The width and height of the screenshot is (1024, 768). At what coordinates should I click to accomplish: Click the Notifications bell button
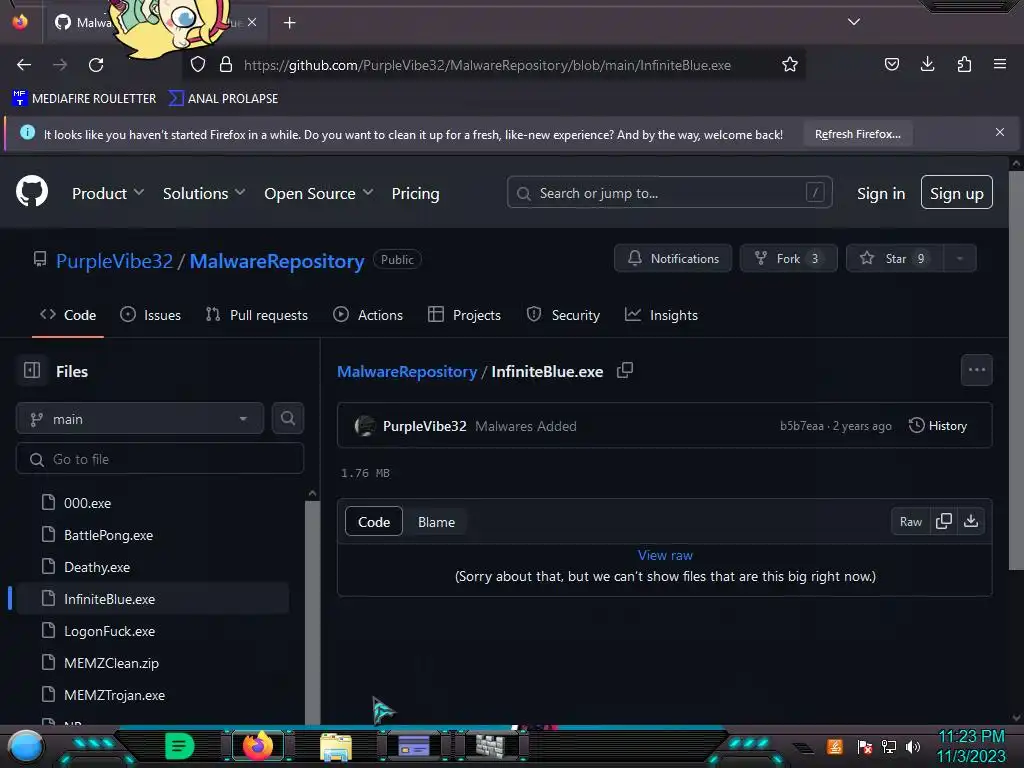coord(673,259)
